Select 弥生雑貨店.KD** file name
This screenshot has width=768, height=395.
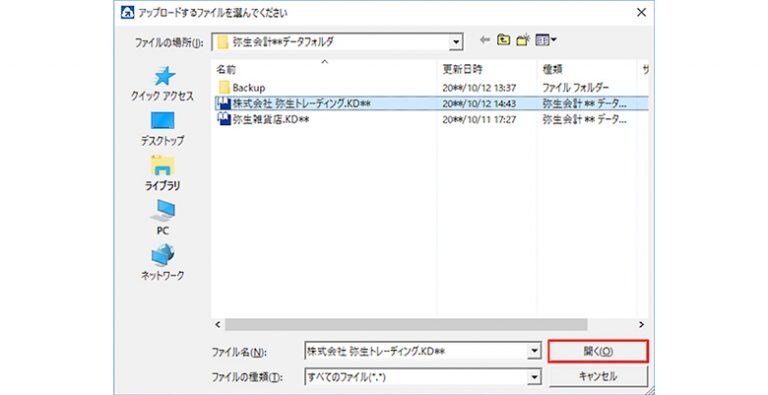coord(271,119)
